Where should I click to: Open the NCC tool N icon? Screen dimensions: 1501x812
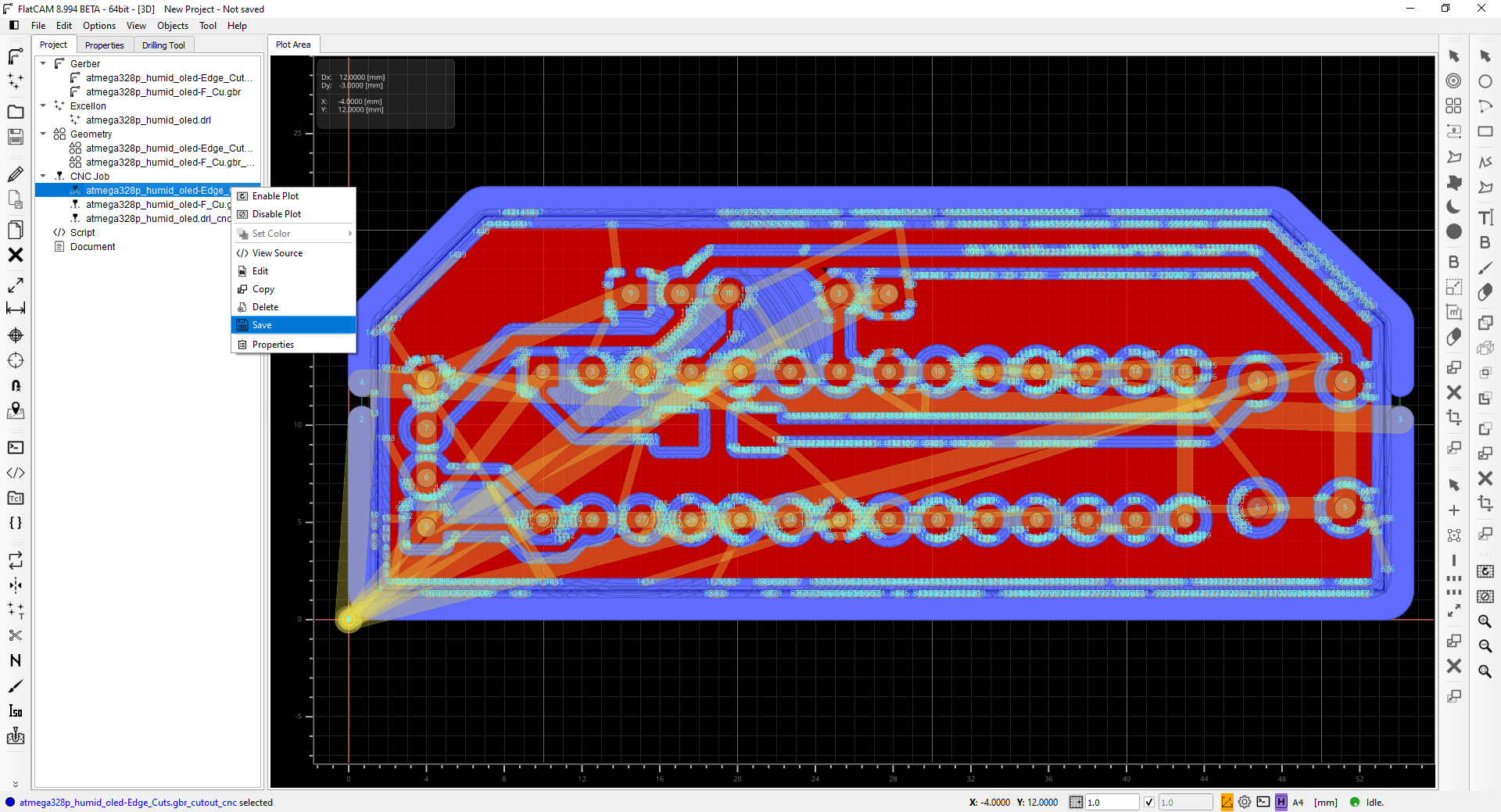16,660
